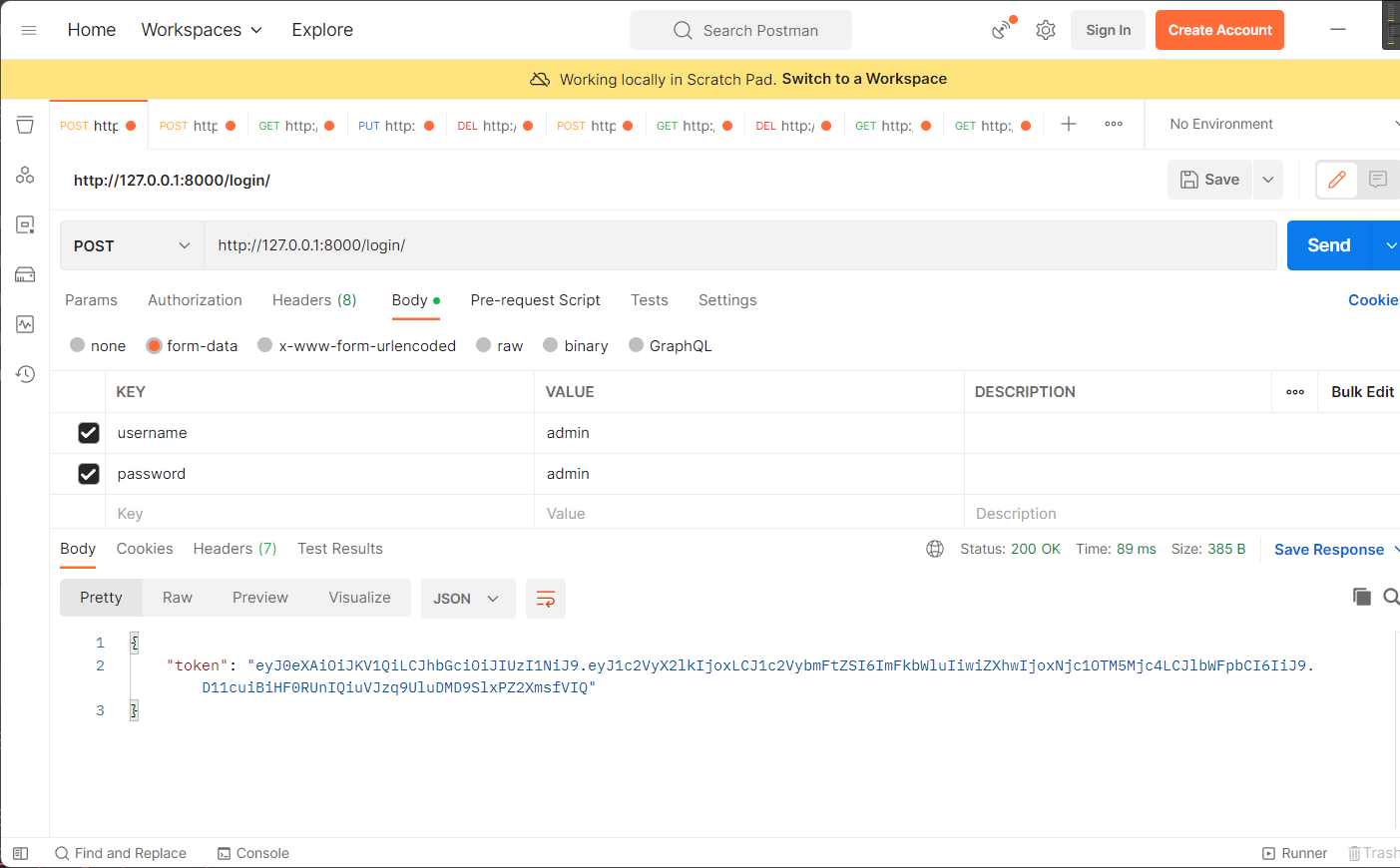
Task: Uncheck the username row checkbox
Action: point(89,433)
